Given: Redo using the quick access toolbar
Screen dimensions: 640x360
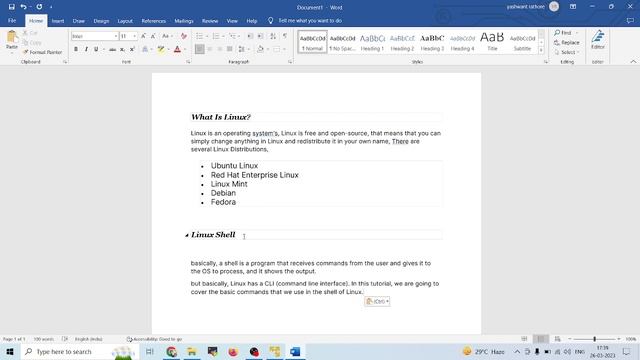Looking at the screenshot, I should [39, 7].
